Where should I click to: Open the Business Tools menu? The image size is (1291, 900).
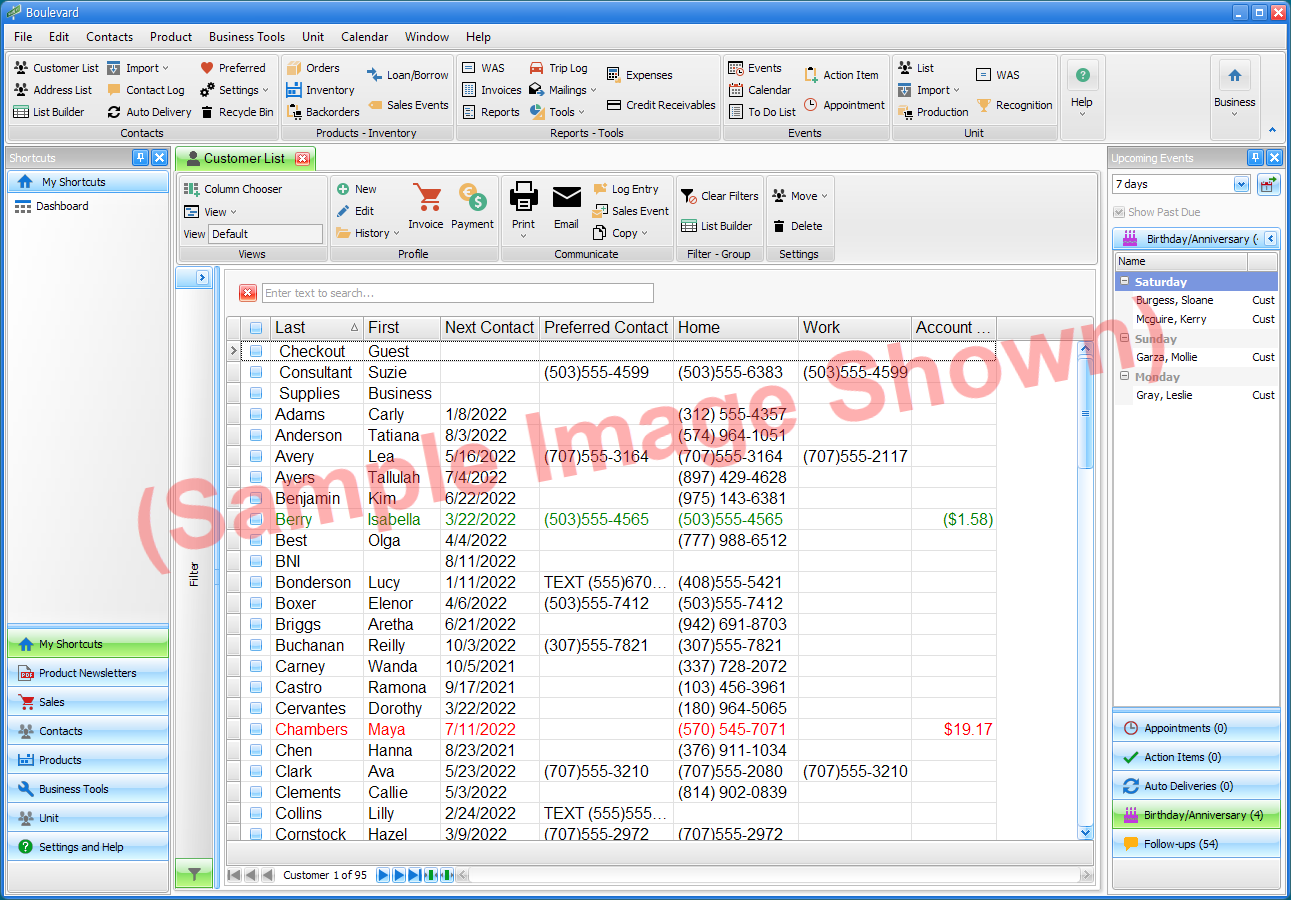pyautogui.click(x=246, y=37)
